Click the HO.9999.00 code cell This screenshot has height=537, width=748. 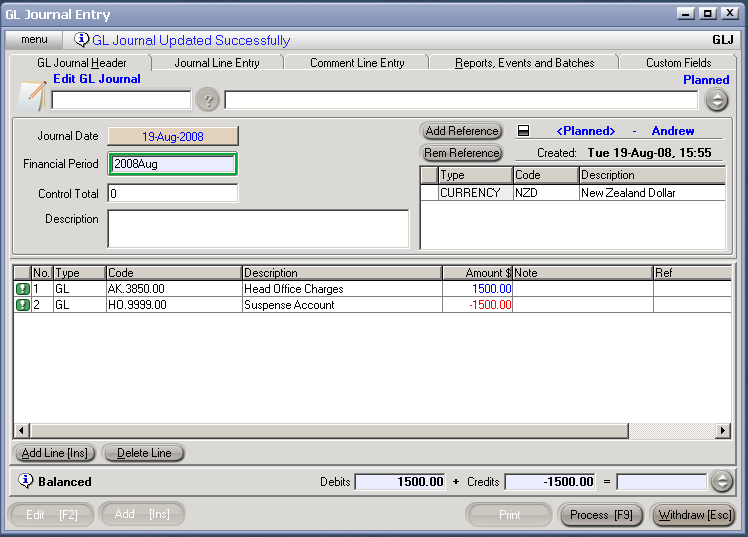pos(174,305)
